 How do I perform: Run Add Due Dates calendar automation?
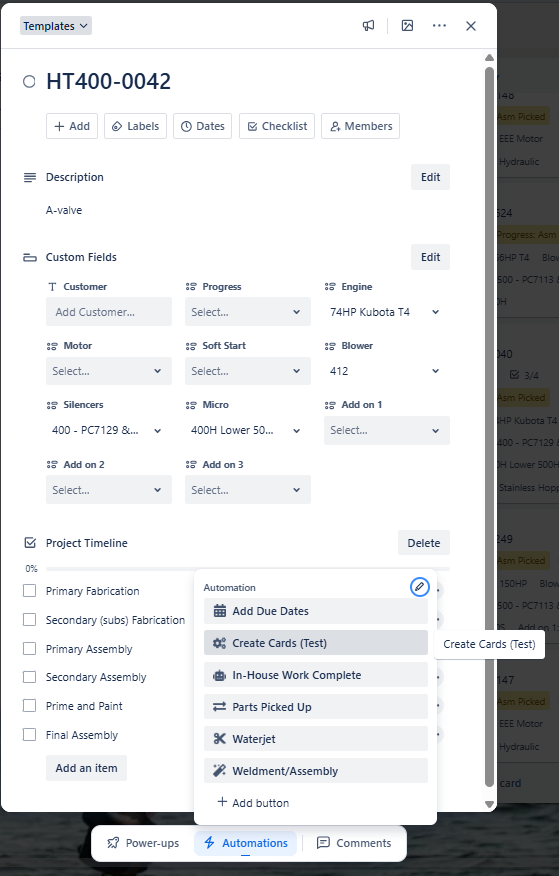coord(316,611)
